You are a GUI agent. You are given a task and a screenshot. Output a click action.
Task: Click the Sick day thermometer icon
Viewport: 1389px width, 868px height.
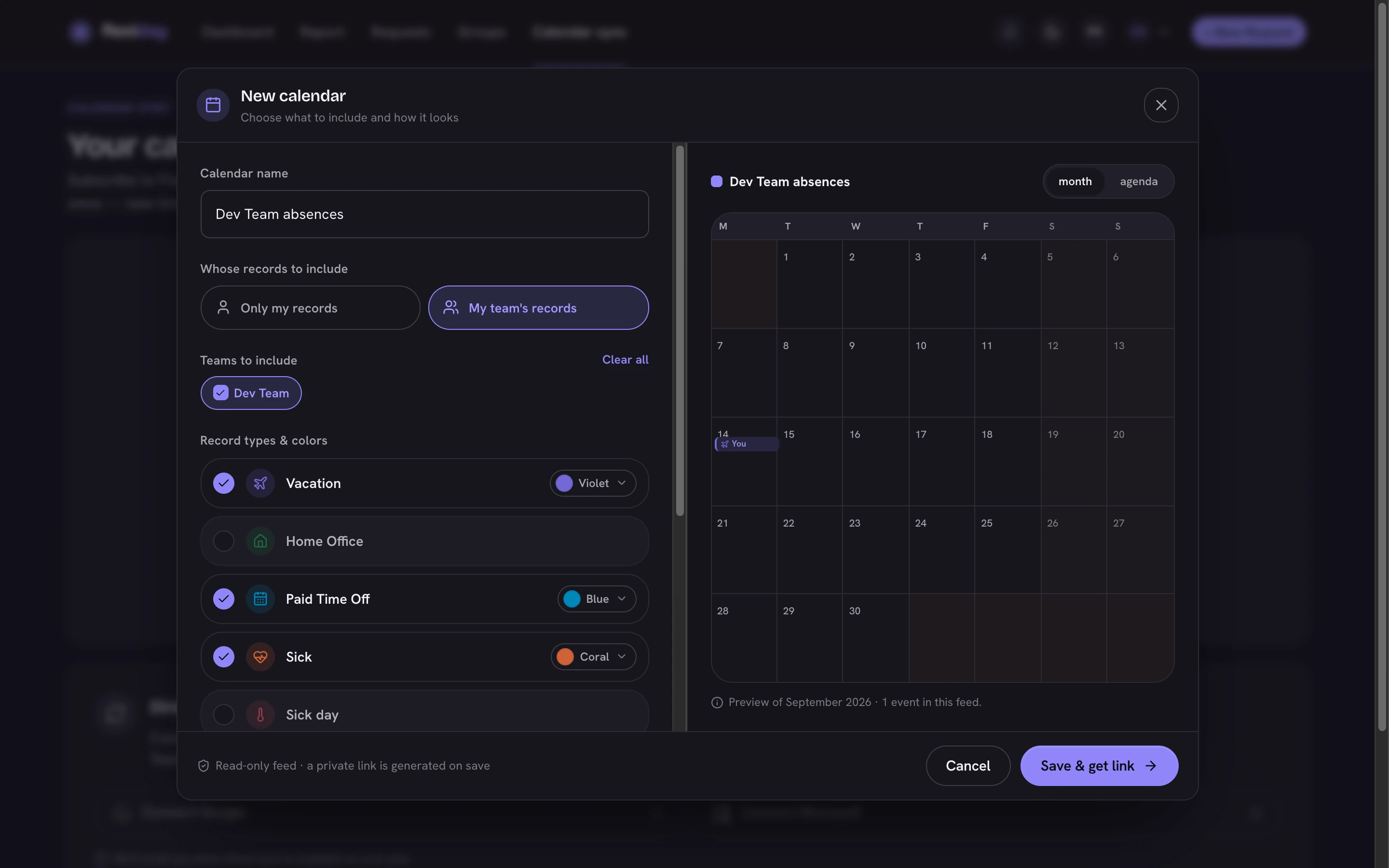click(x=260, y=715)
